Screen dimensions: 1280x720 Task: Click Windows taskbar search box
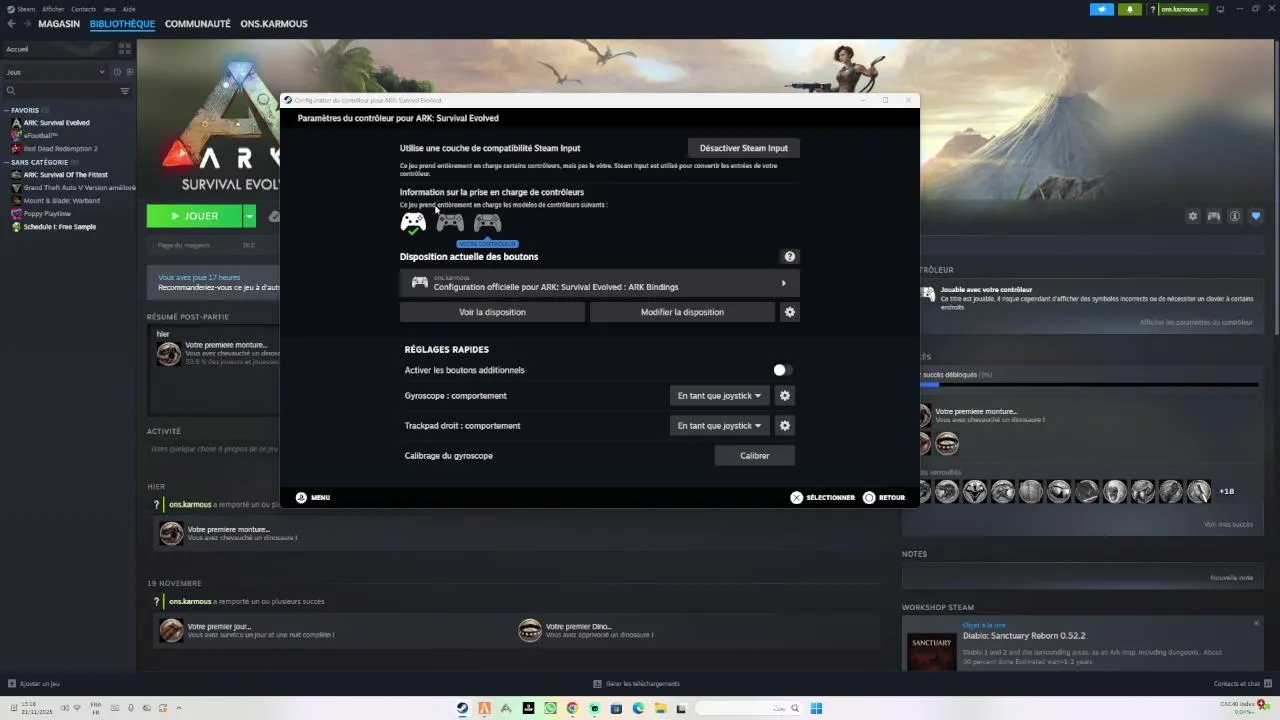pyautogui.click(x=749, y=708)
